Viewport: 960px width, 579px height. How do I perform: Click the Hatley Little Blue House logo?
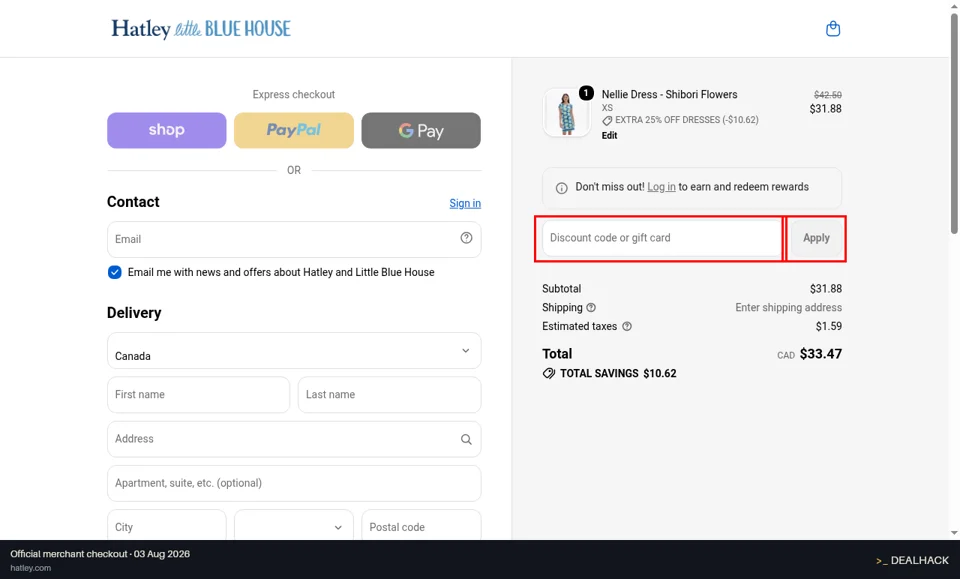point(201,29)
